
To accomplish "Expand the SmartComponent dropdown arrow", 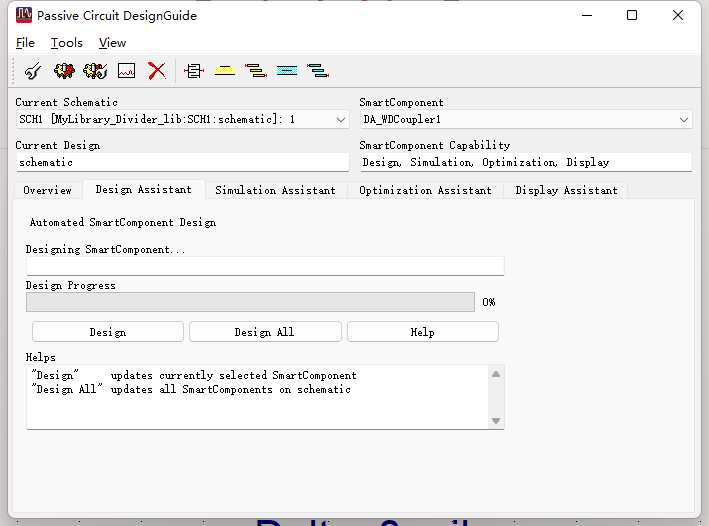I will tap(684, 119).
